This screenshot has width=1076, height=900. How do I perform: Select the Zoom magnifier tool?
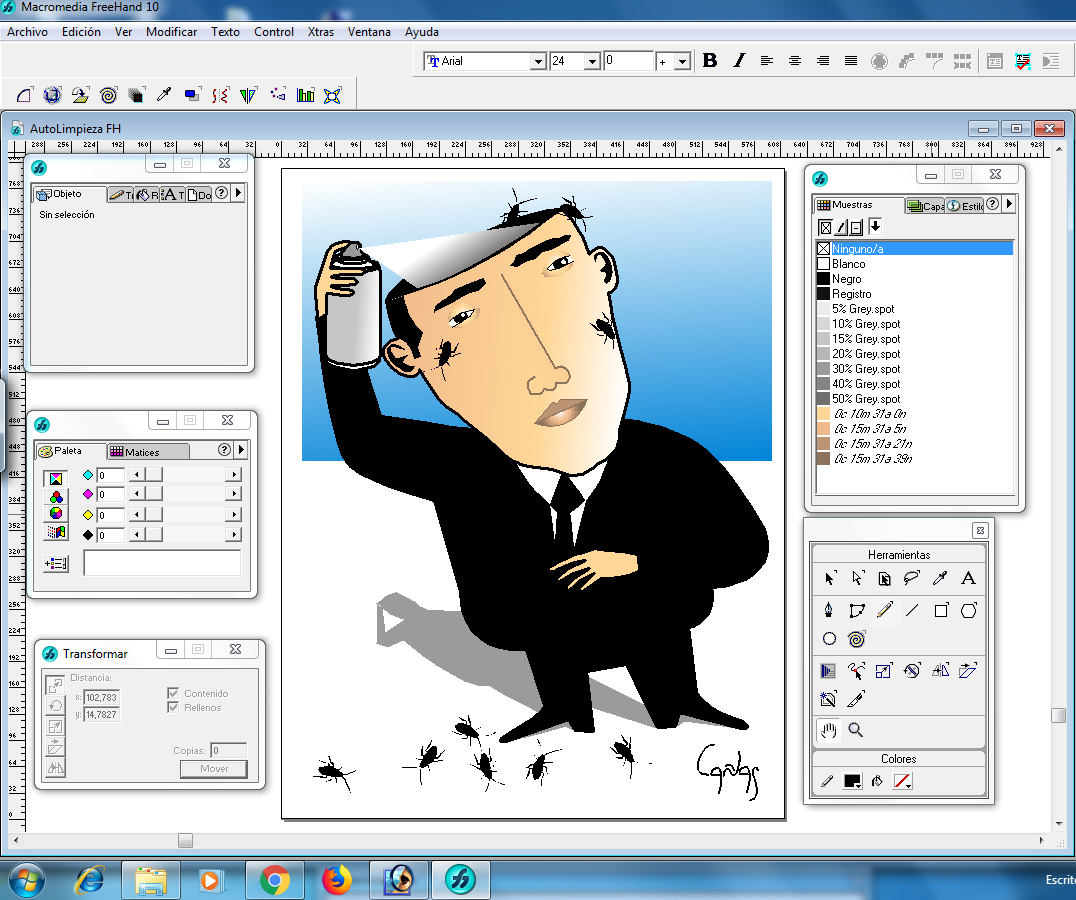click(856, 730)
